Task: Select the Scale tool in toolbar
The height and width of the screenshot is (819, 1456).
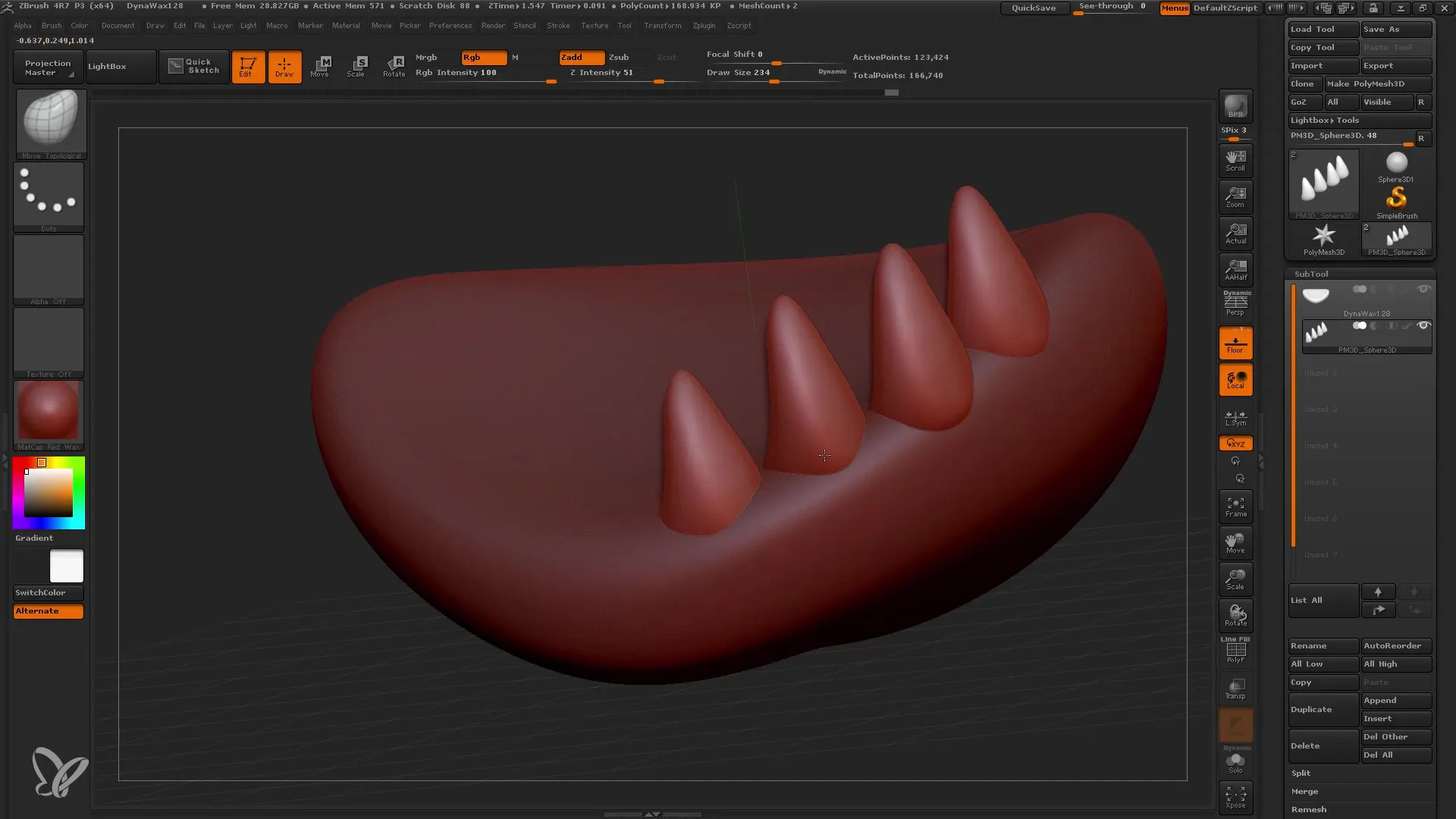Action: tap(356, 65)
